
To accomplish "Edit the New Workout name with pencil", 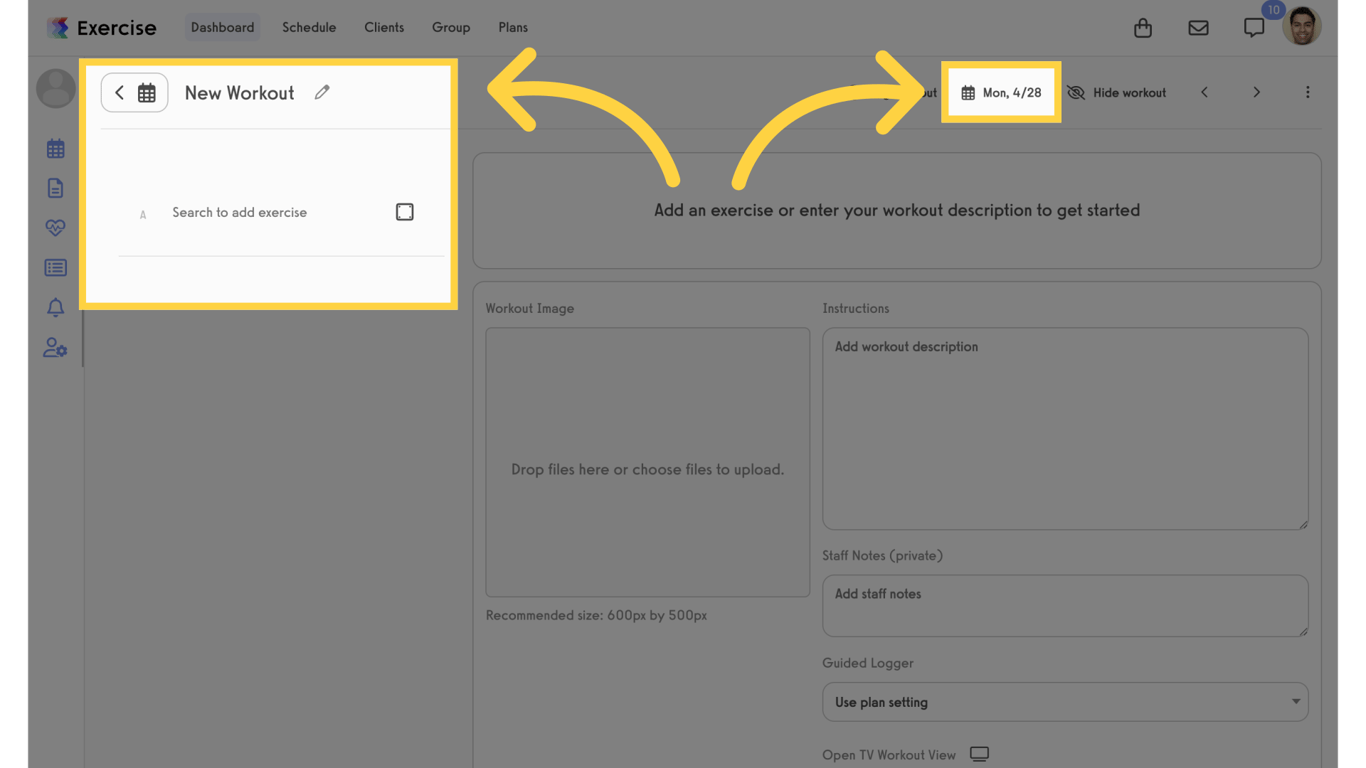I will (x=322, y=92).
